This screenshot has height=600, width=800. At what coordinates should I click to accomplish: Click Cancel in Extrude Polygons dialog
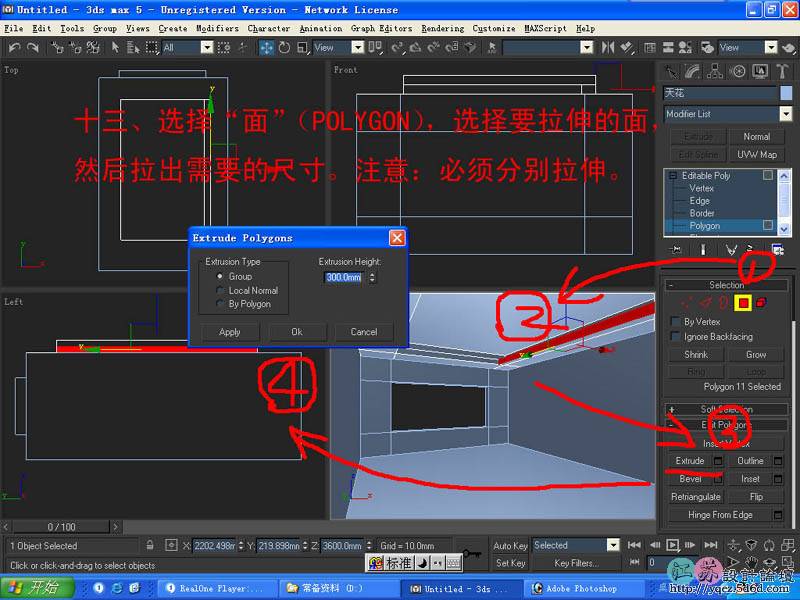click(364, 332)
